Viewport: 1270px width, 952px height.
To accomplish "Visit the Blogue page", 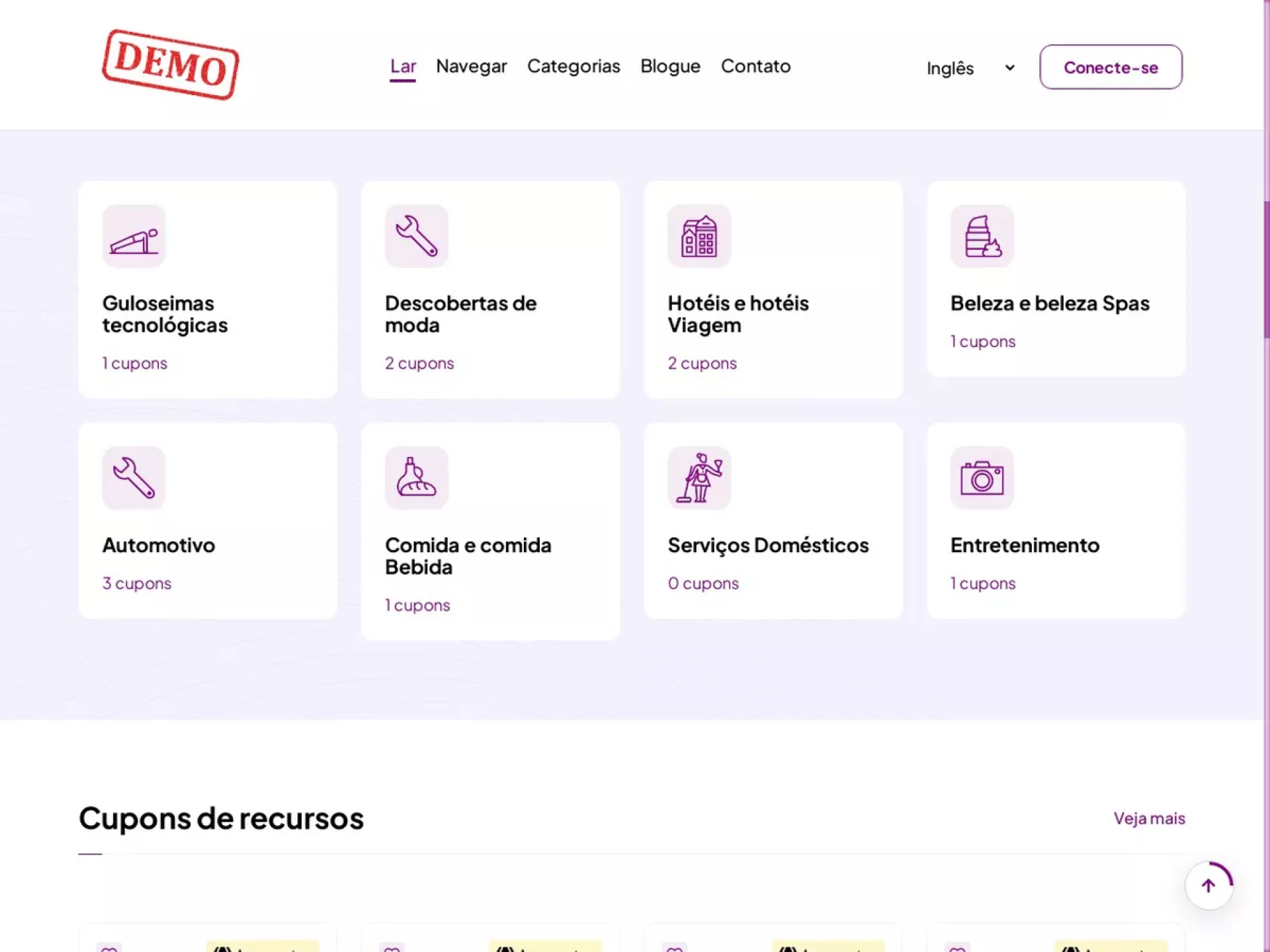I will coord(670,66).
